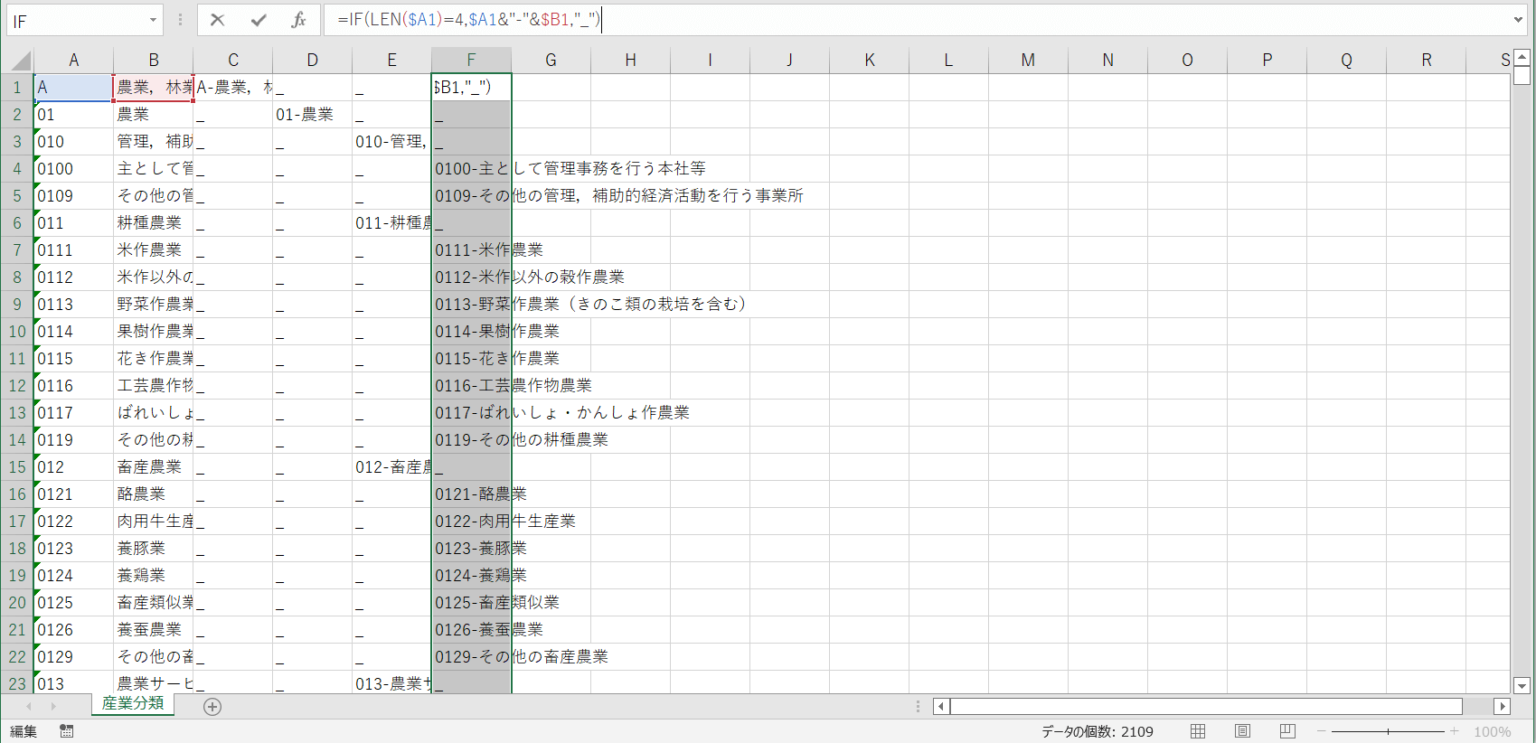
Task: Confirm the formula with the checkmark icon
Action: 258,20
